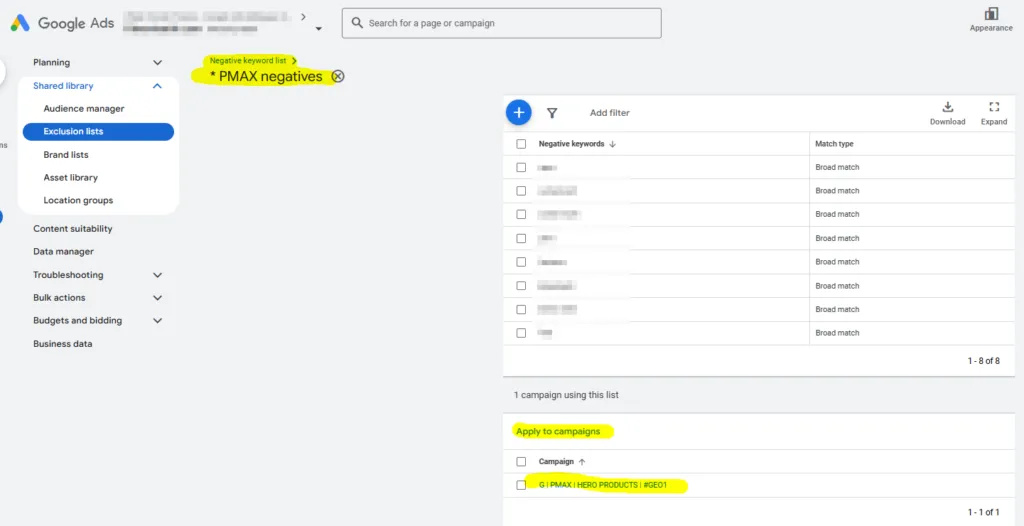Open the filter funnel icon
Image resolution: width=1024 pixels, height=526 pixels.
[x=552, y=113]
